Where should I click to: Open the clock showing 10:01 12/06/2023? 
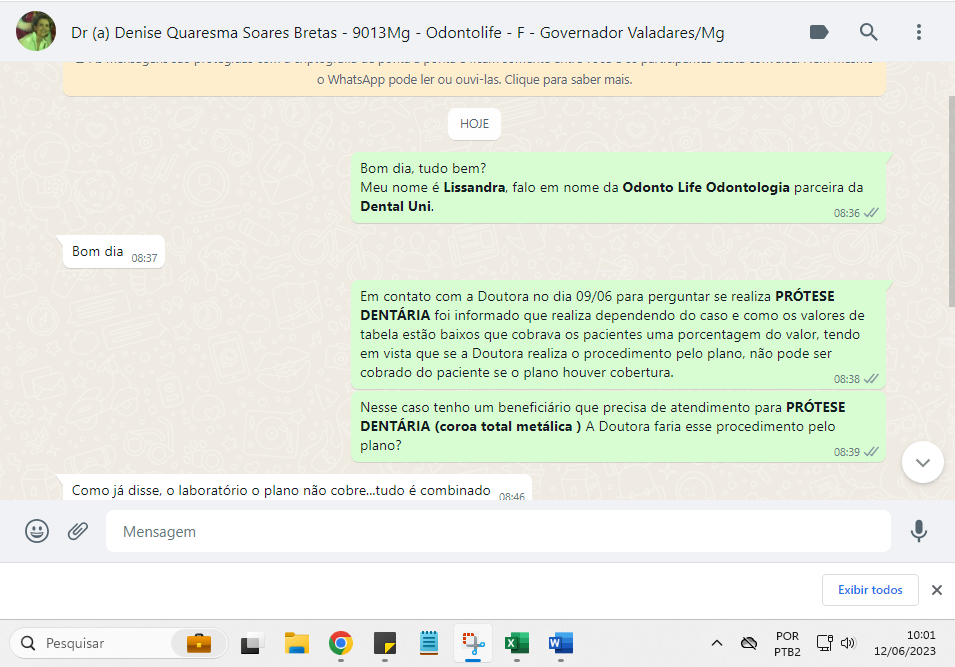click(904, 643)
